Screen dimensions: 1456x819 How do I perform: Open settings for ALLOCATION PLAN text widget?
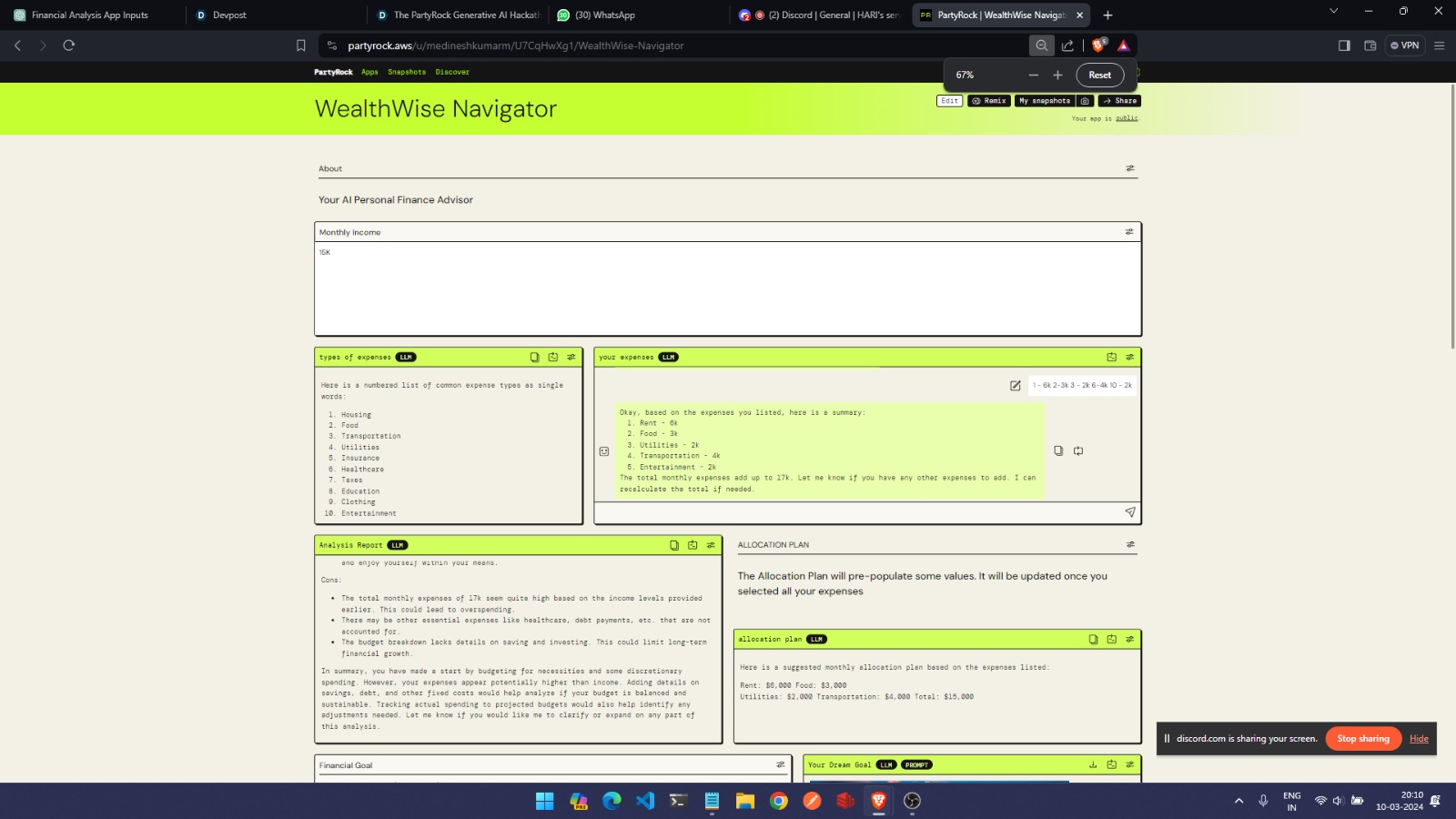[x=1130, y=544]
